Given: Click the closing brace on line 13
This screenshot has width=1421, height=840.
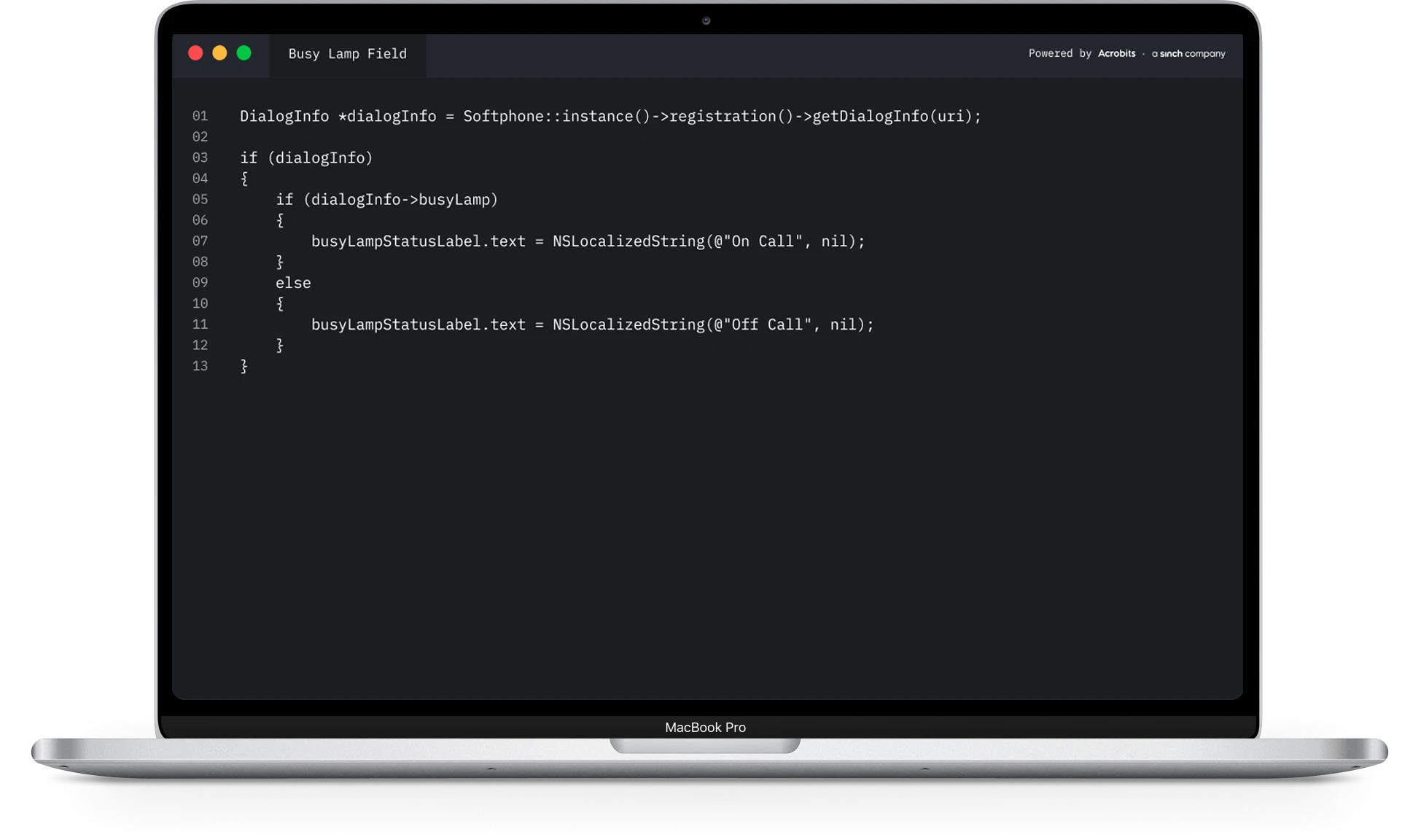Looking at the screenshot, I should tap(244, 366).
